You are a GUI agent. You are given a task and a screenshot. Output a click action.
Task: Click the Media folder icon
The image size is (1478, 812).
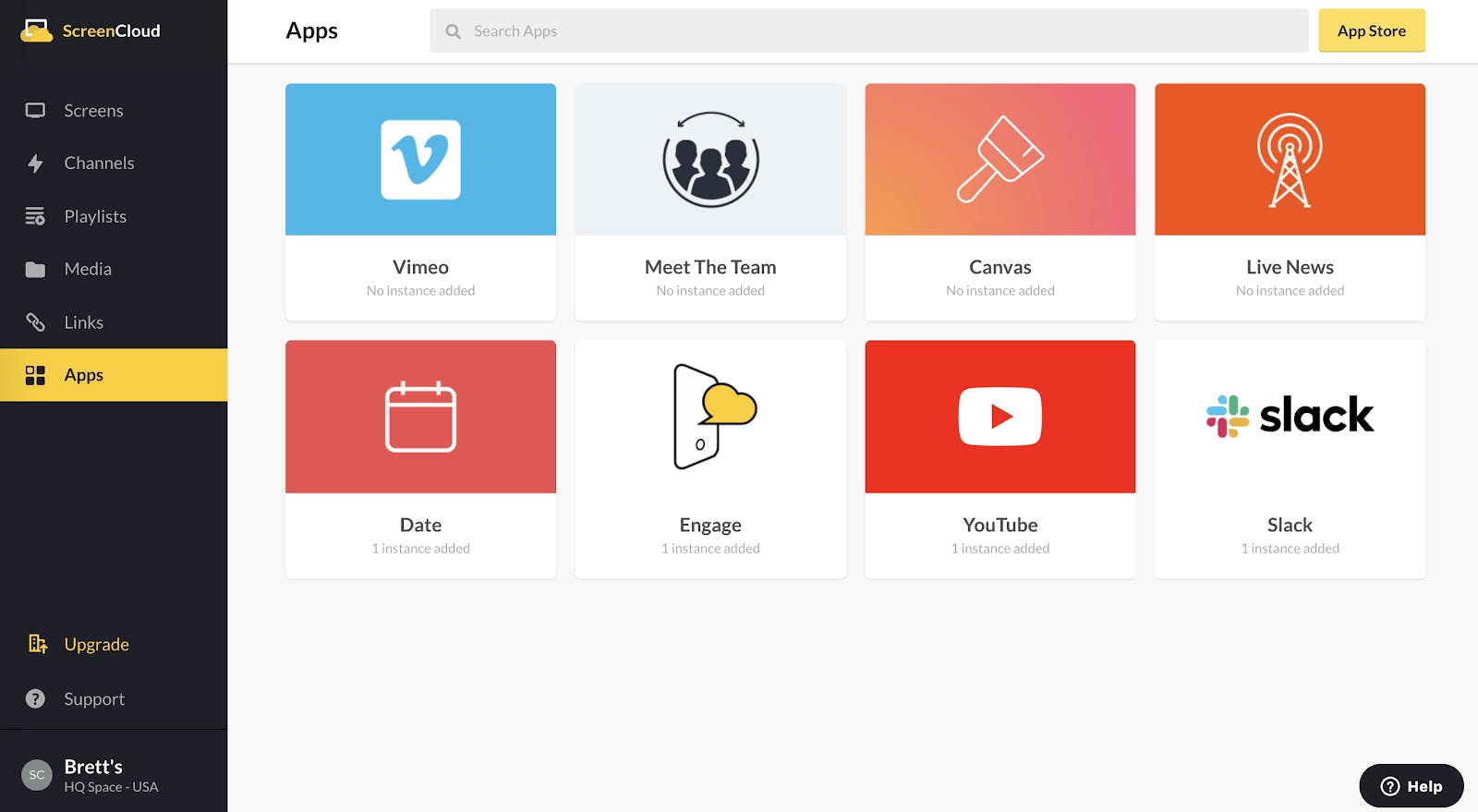click(35, 270)
